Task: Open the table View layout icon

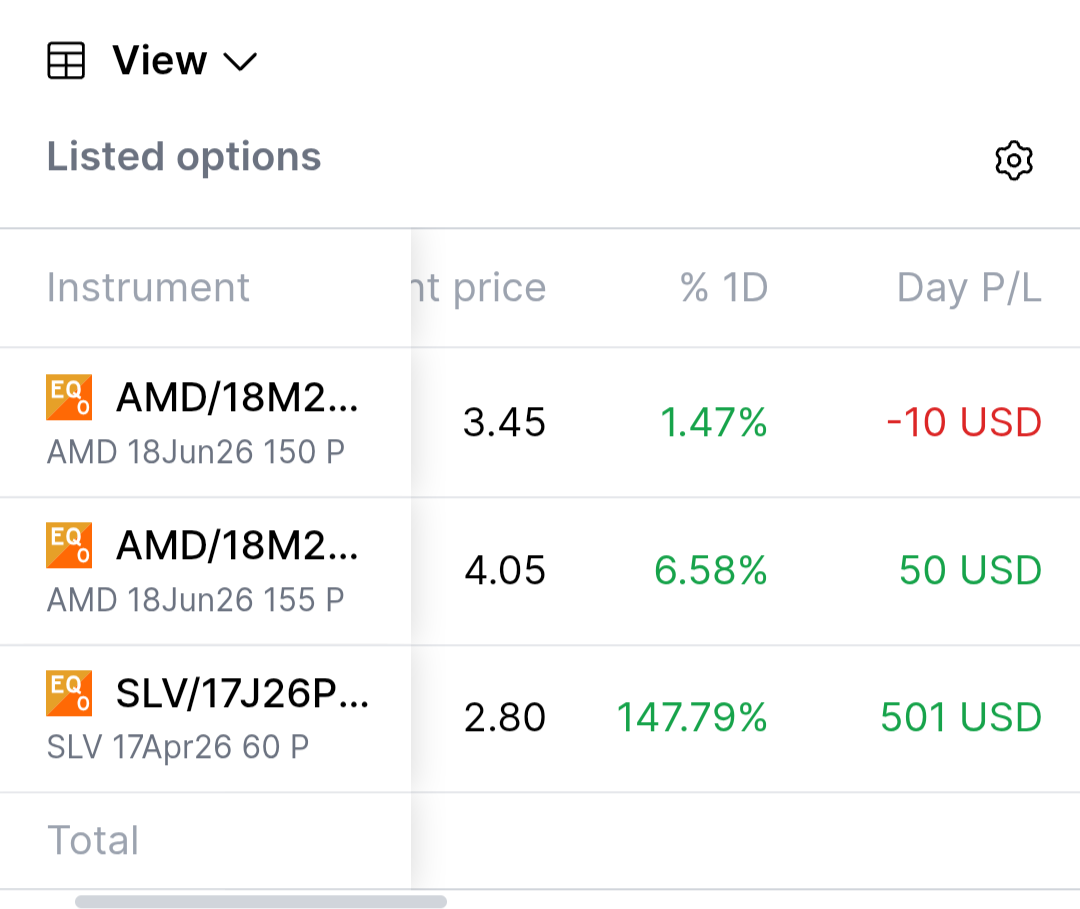Action: pos(67,61)
